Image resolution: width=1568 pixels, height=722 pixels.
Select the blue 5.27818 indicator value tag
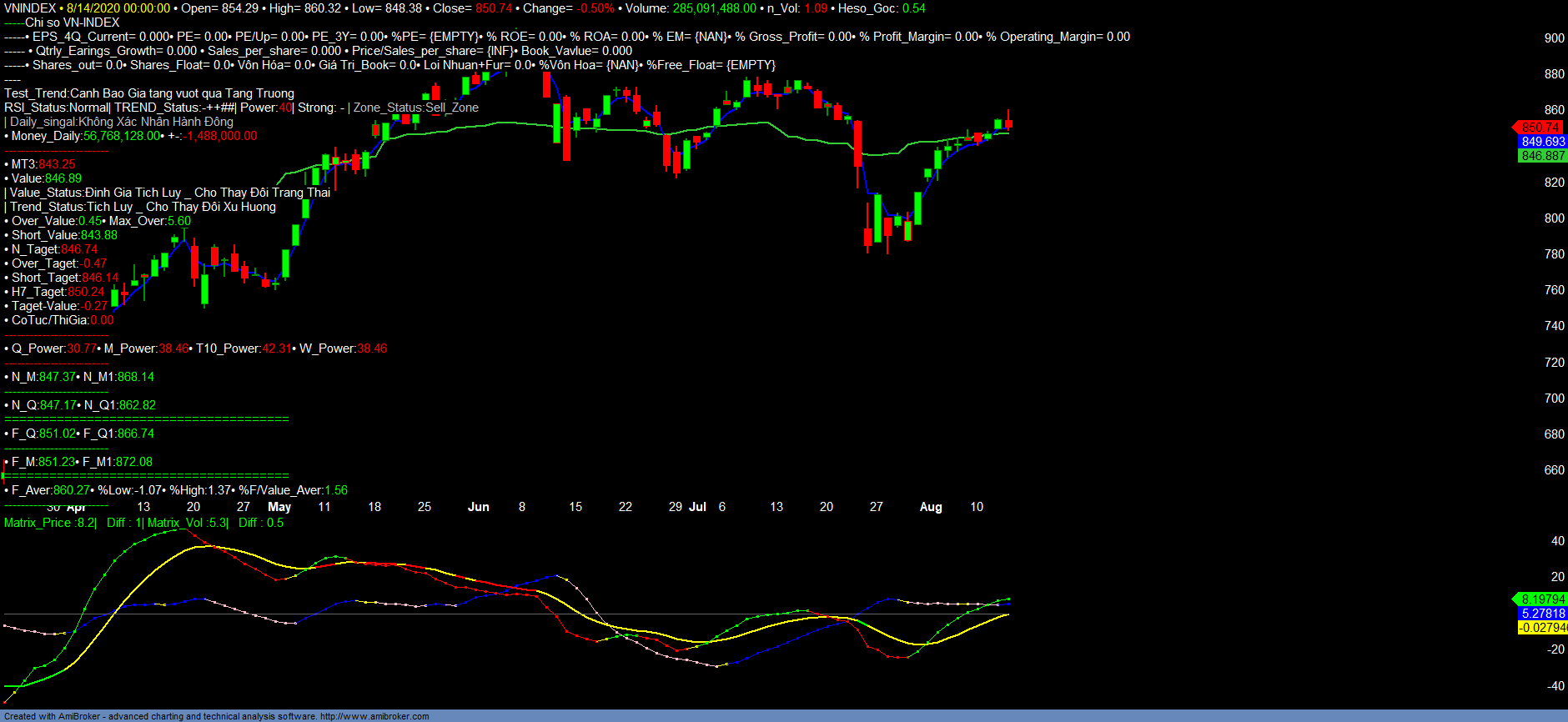[x=1542, y=614]
